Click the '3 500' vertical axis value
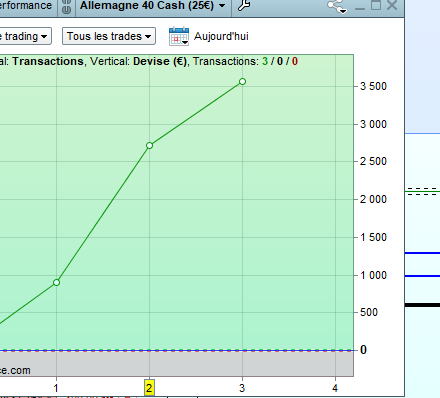Viewport: 440px width, 398px height. click(x=373, y=86)
